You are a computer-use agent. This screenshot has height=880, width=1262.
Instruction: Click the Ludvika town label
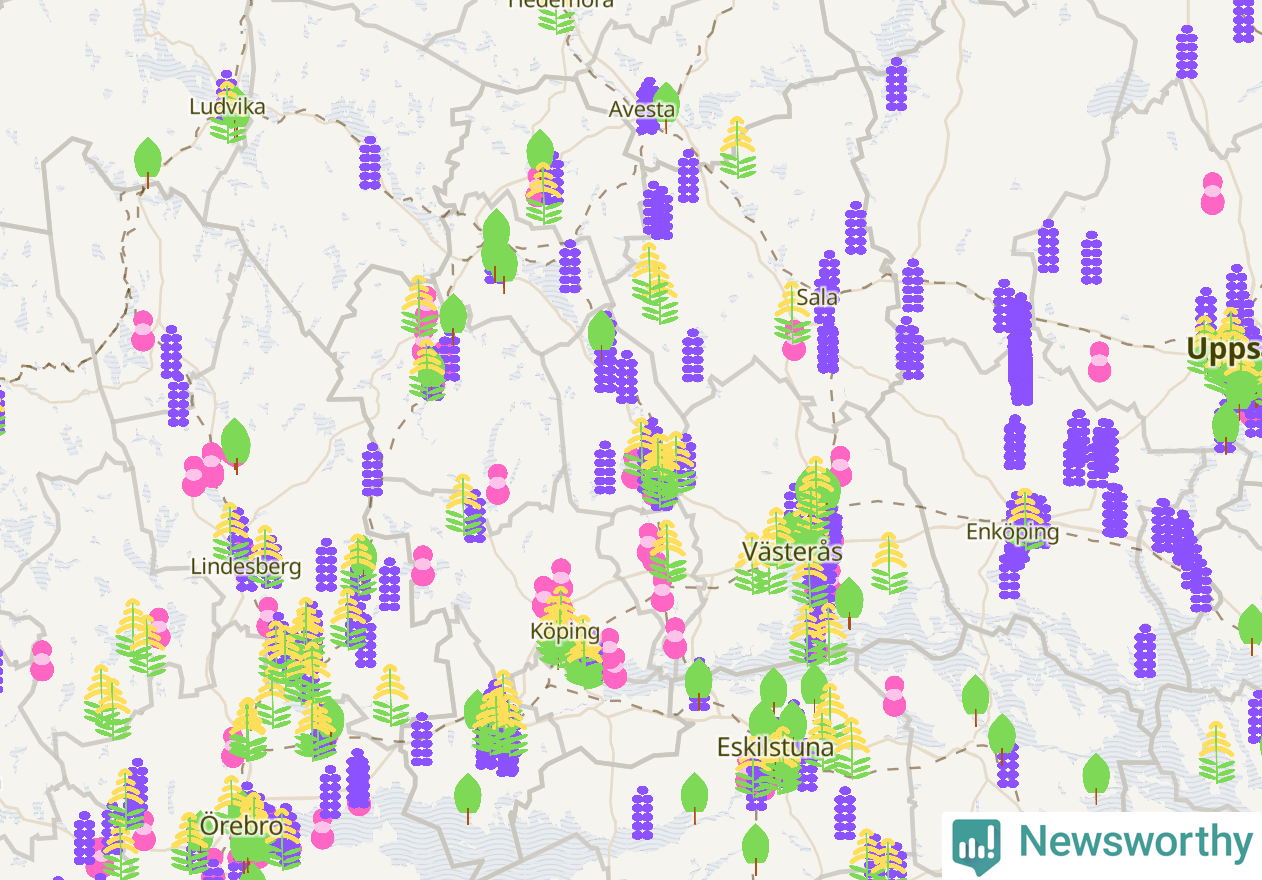pyautogui.click(x=228, y=107)
